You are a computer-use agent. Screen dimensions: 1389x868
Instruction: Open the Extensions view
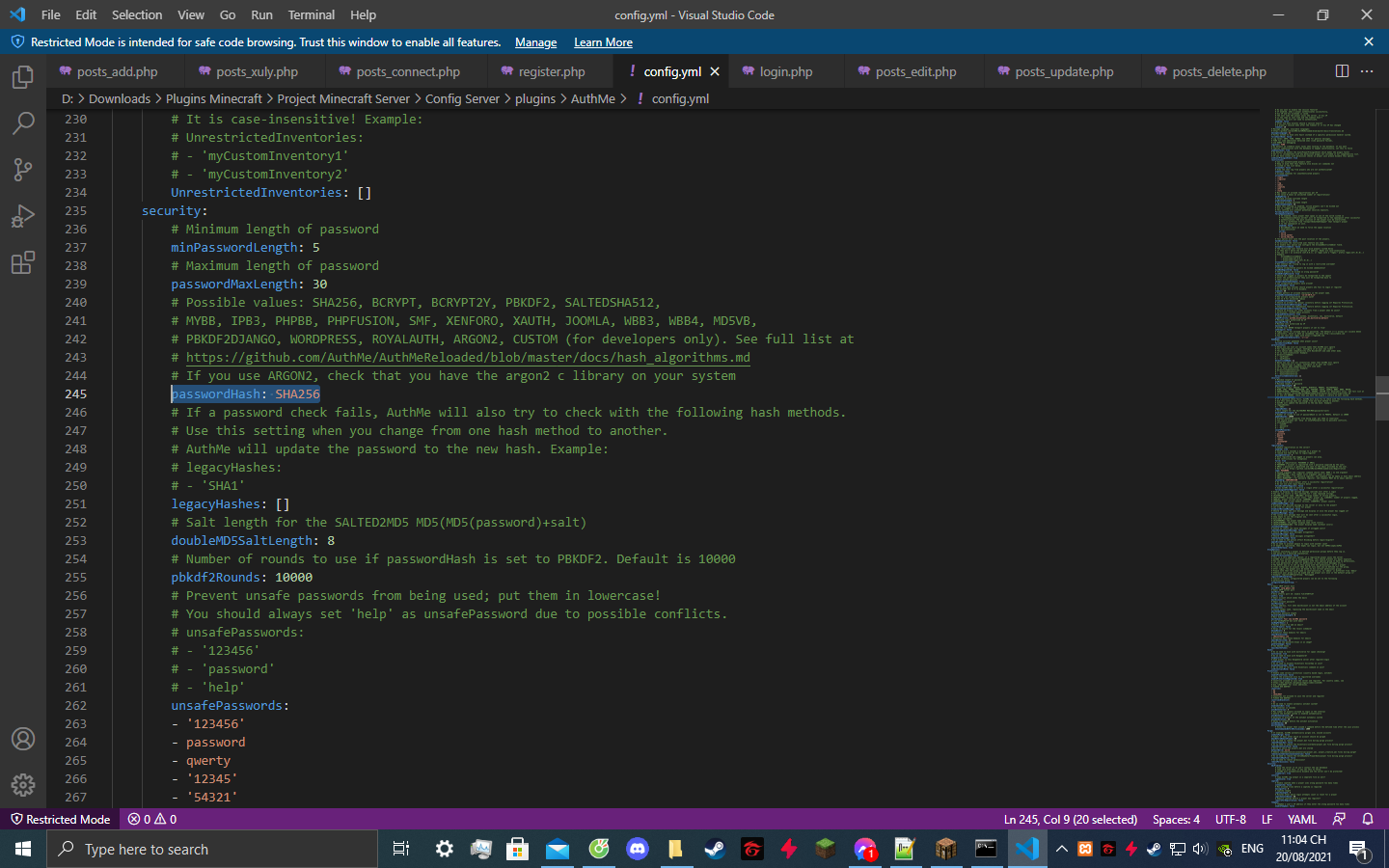(x=23, y=262)
